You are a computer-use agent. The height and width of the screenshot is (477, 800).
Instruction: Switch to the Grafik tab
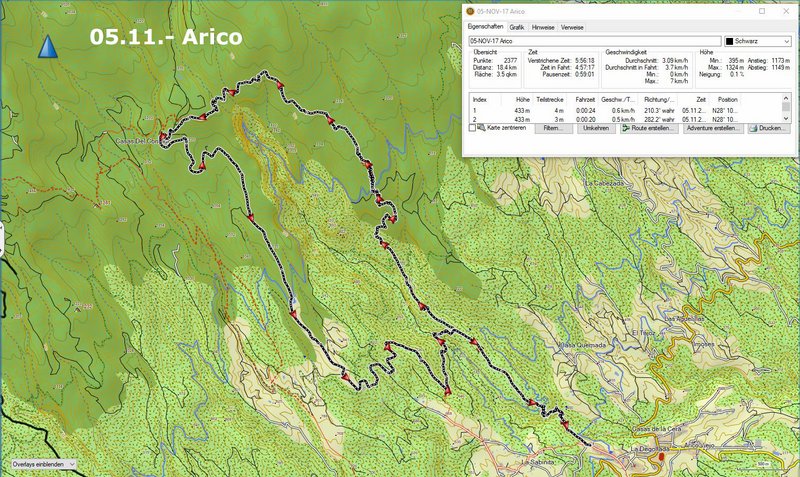517,27
